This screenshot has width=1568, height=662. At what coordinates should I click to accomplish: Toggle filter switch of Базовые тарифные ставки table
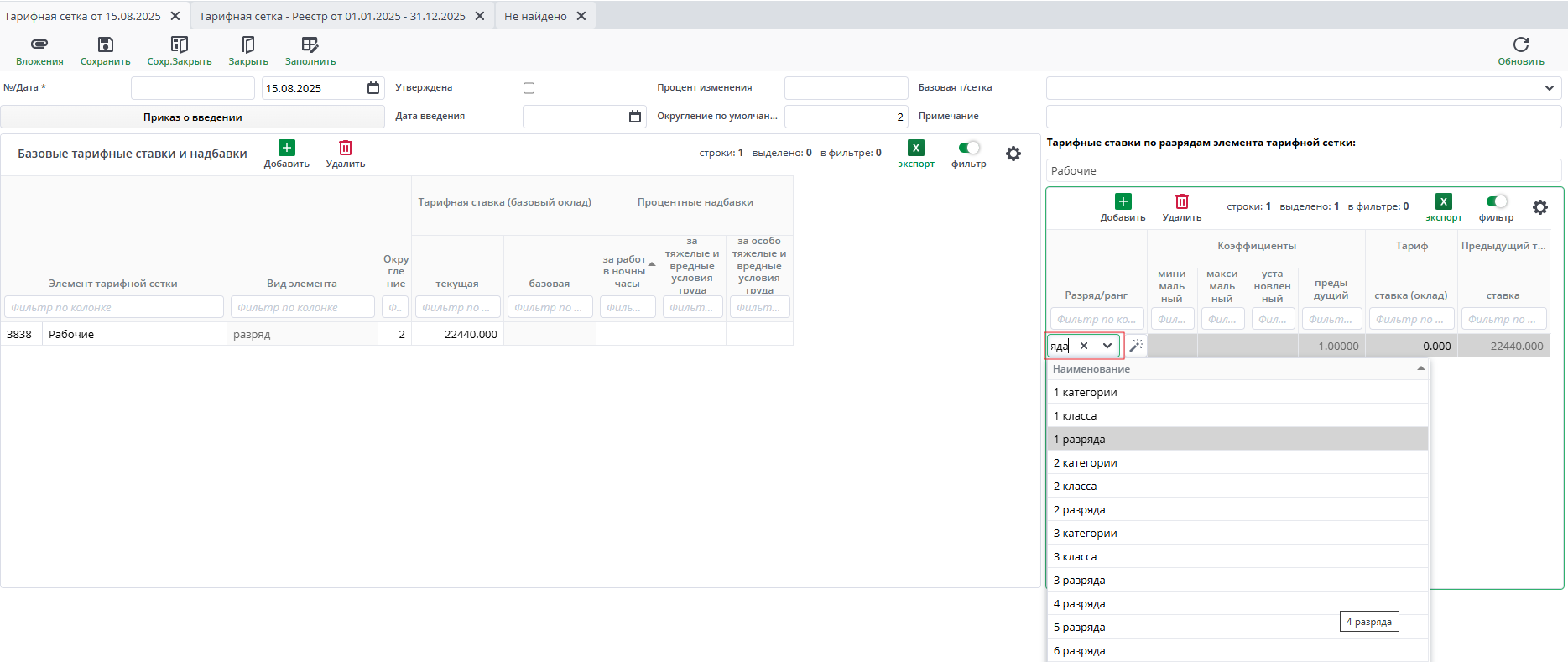[969, 148]
